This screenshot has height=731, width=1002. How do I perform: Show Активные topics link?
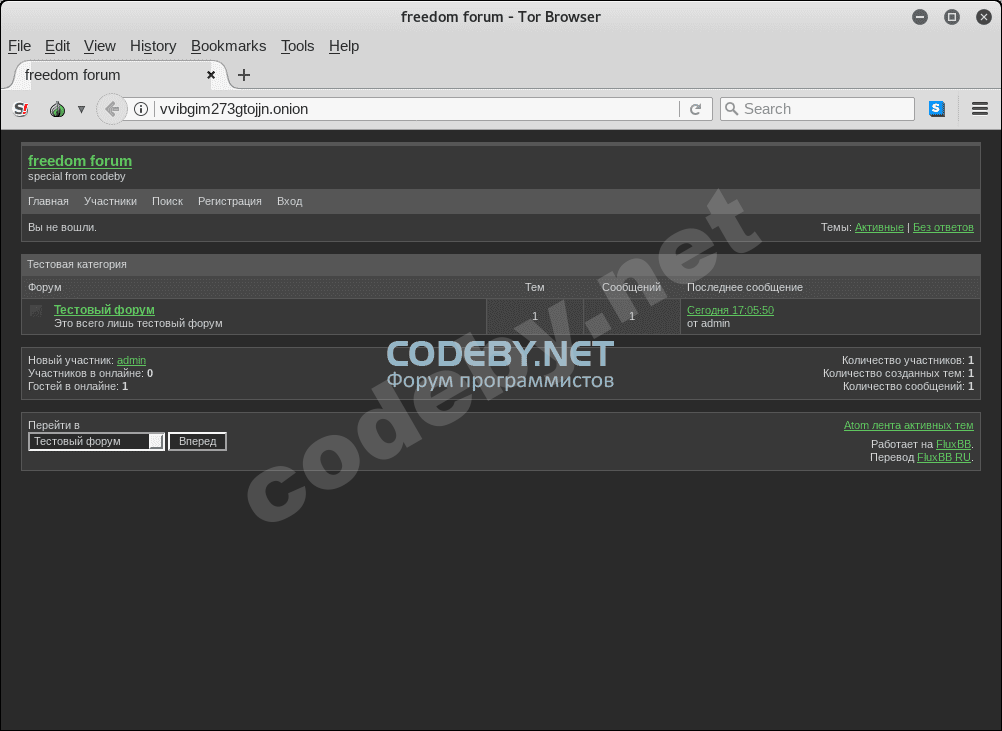coord(879,227)
